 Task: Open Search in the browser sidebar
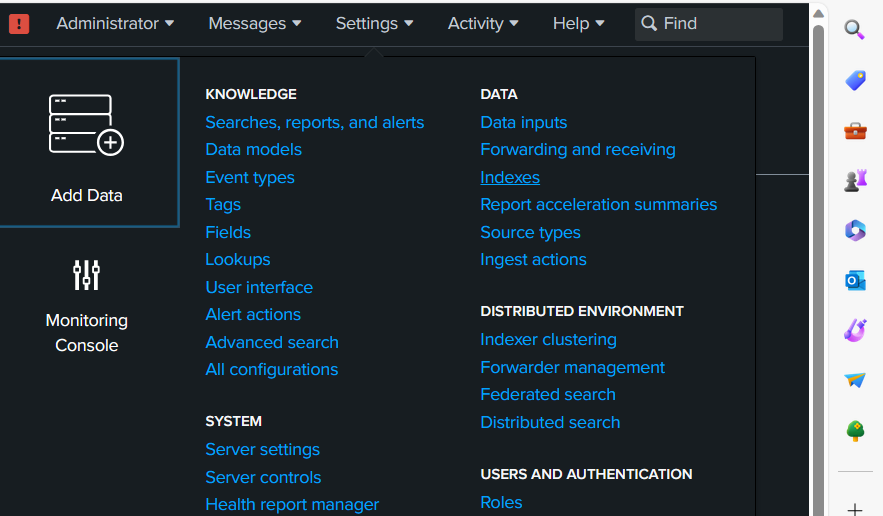point(855,30)
